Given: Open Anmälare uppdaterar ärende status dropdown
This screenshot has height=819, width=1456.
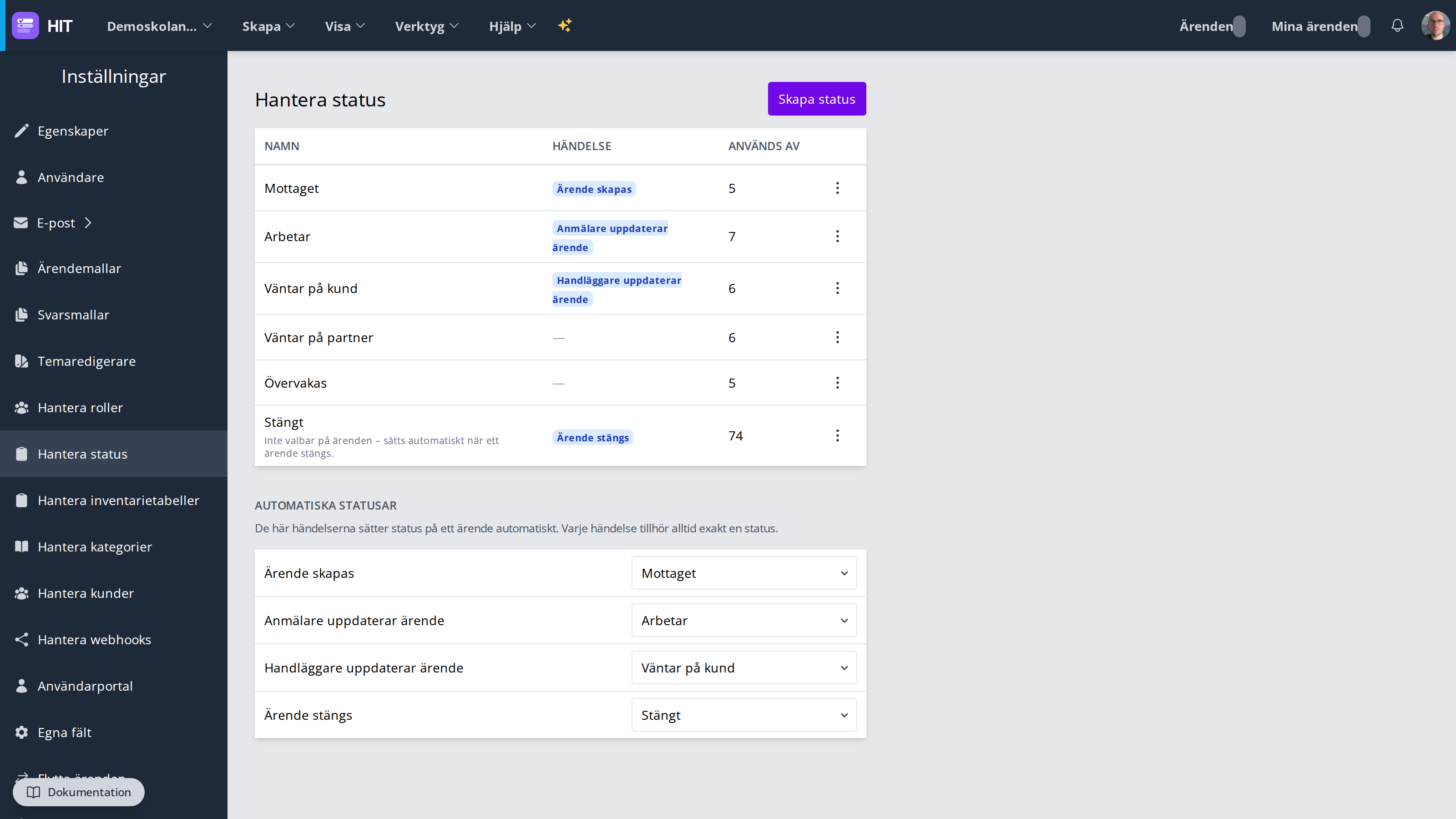Looking at the screenshot, I should point(744,620).
